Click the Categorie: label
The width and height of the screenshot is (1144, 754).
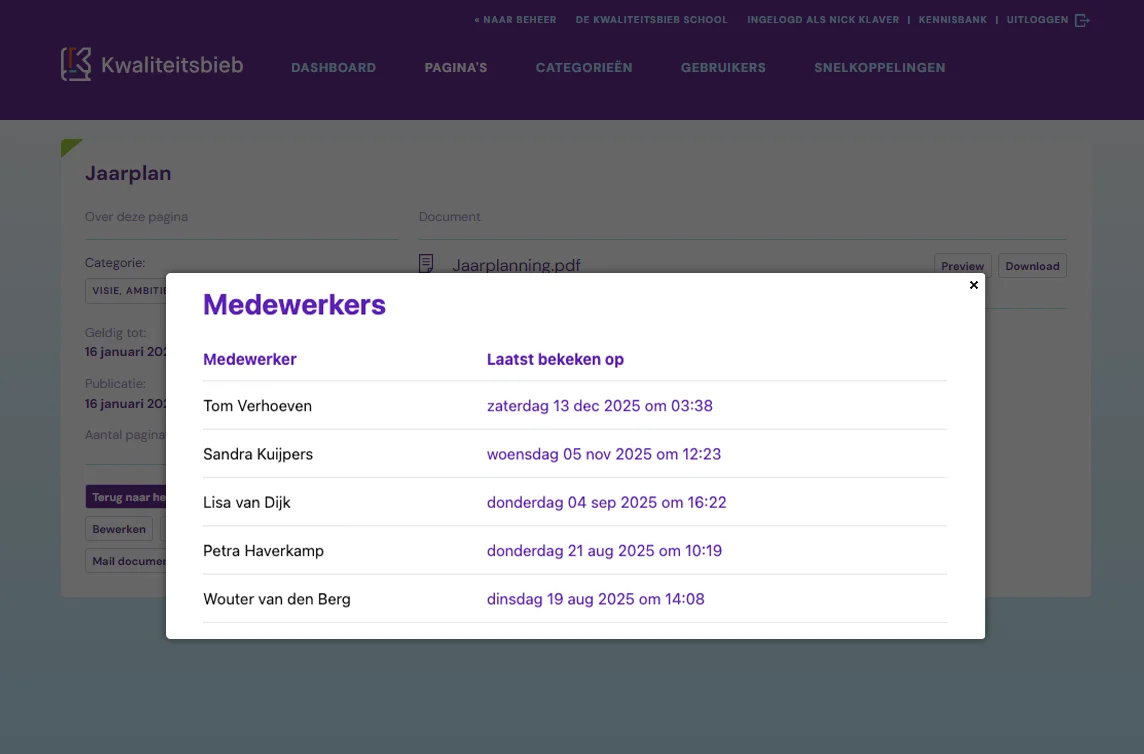coord(115,263)
